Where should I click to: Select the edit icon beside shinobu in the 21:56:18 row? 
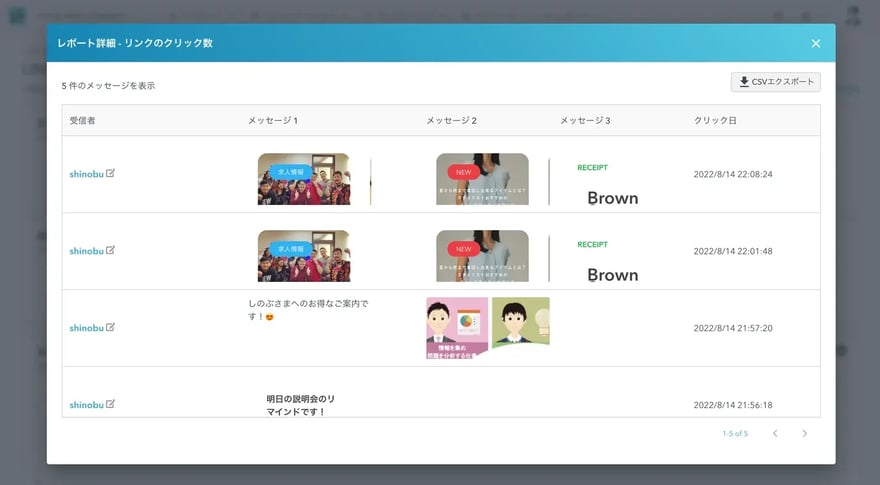111,404
